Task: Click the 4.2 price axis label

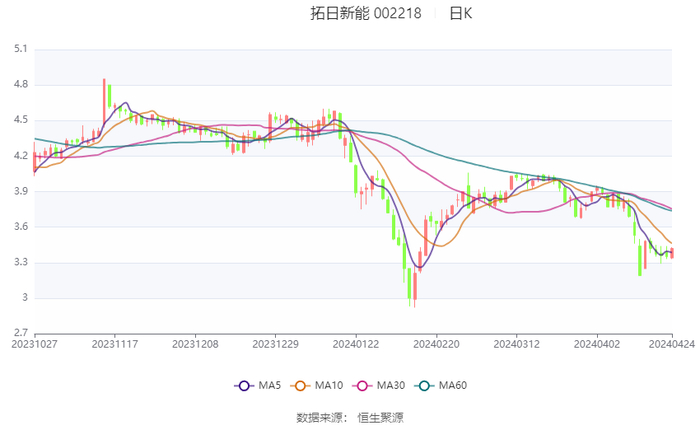Action: (x=20, y=156)
